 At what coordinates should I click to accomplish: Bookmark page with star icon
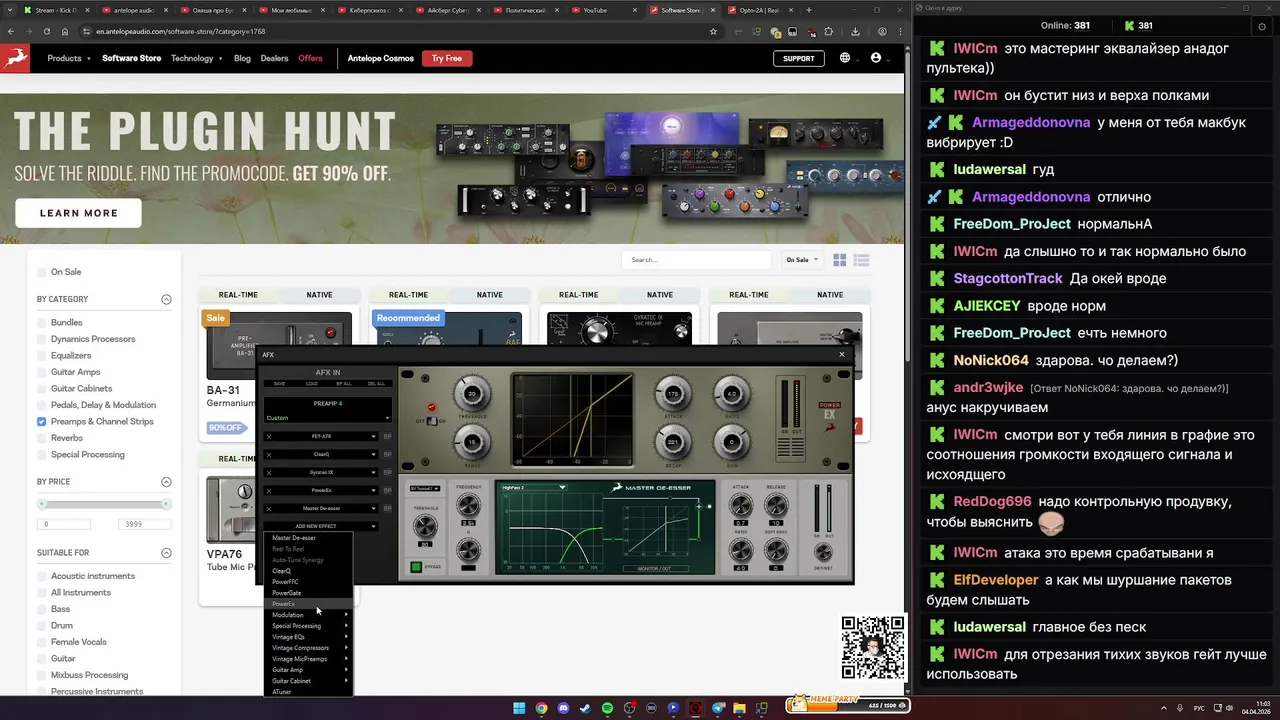713,31
